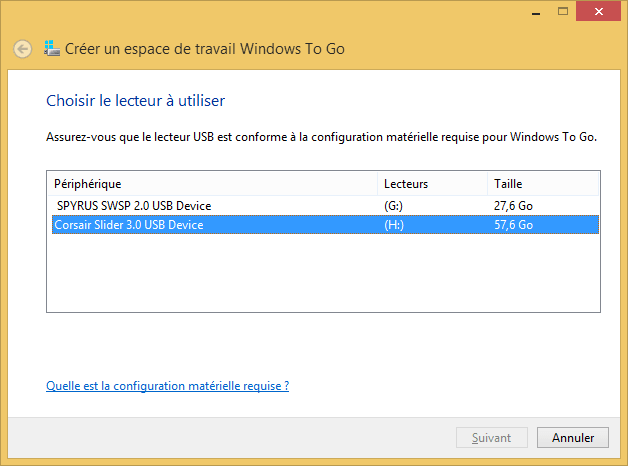Click the (H:) drive letter cell

393,225
